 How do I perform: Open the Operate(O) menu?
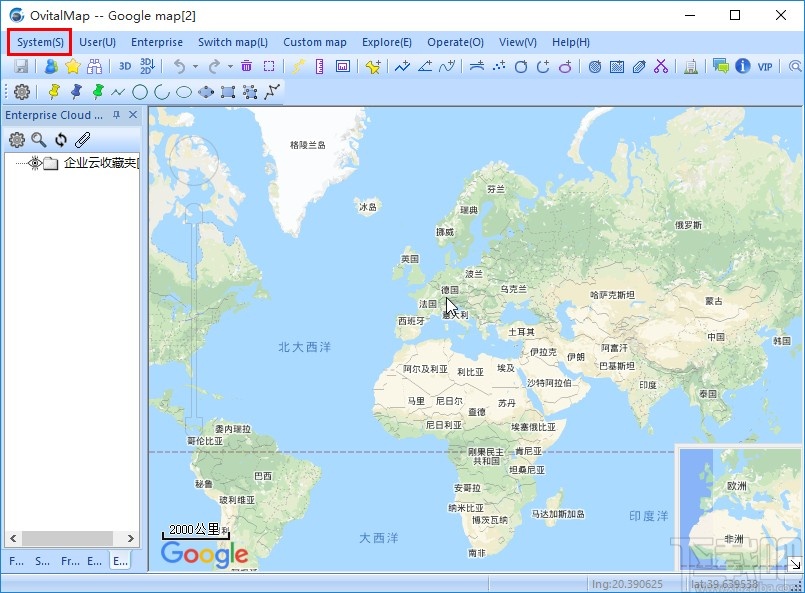[455, 42]
